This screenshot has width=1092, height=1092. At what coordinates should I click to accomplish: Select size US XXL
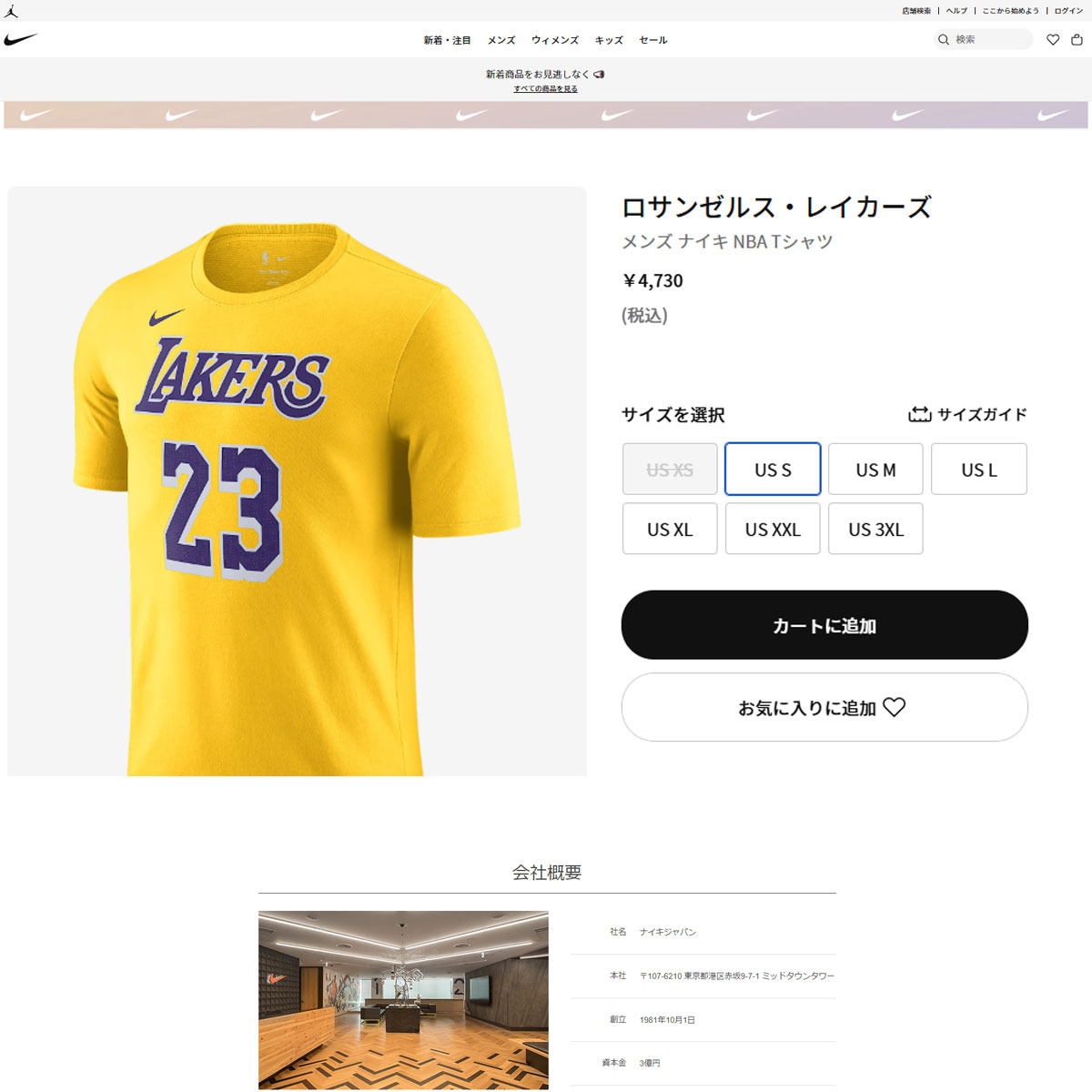coord(773,529)
